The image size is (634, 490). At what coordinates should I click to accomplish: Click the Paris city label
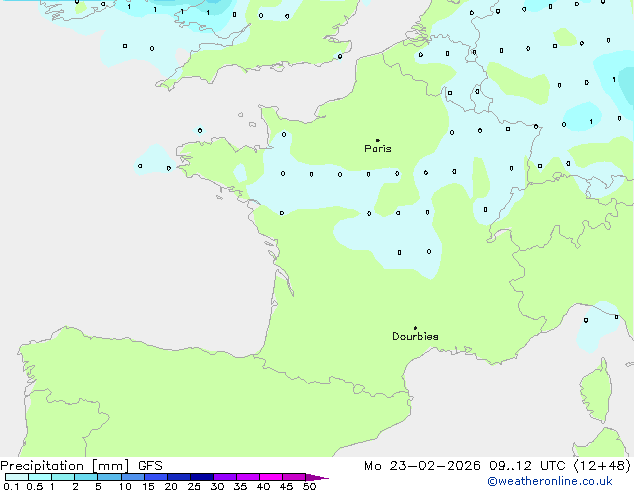(378, 148)
